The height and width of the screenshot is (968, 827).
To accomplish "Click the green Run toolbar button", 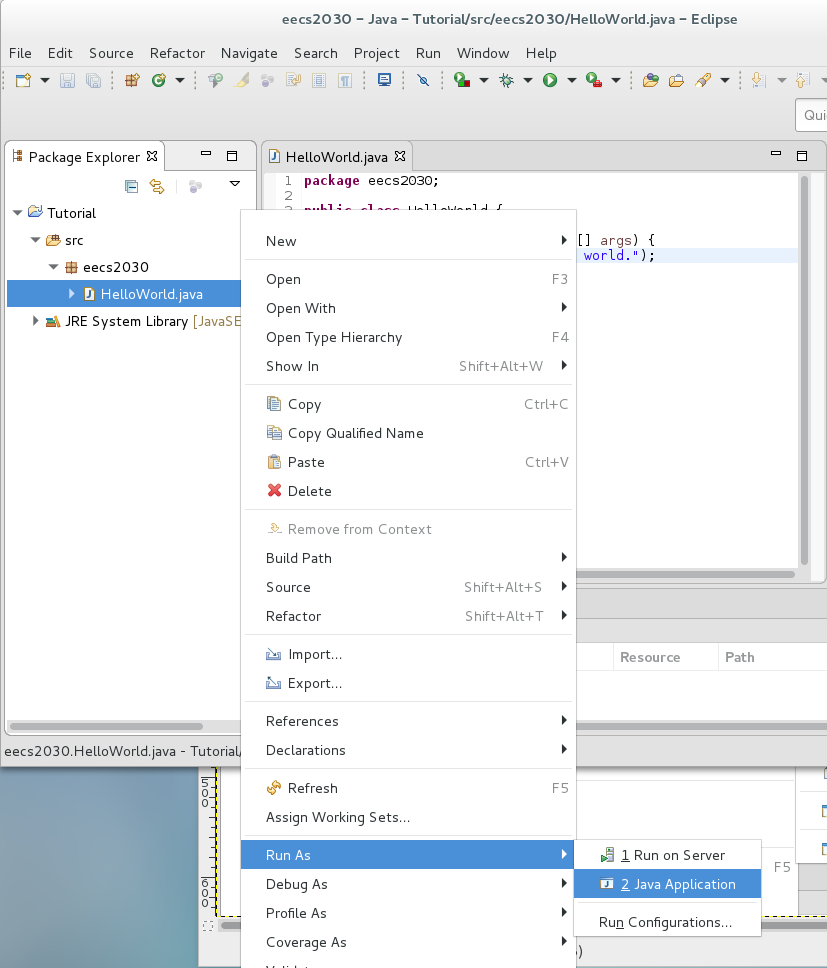I will click(x=550, y=80).
